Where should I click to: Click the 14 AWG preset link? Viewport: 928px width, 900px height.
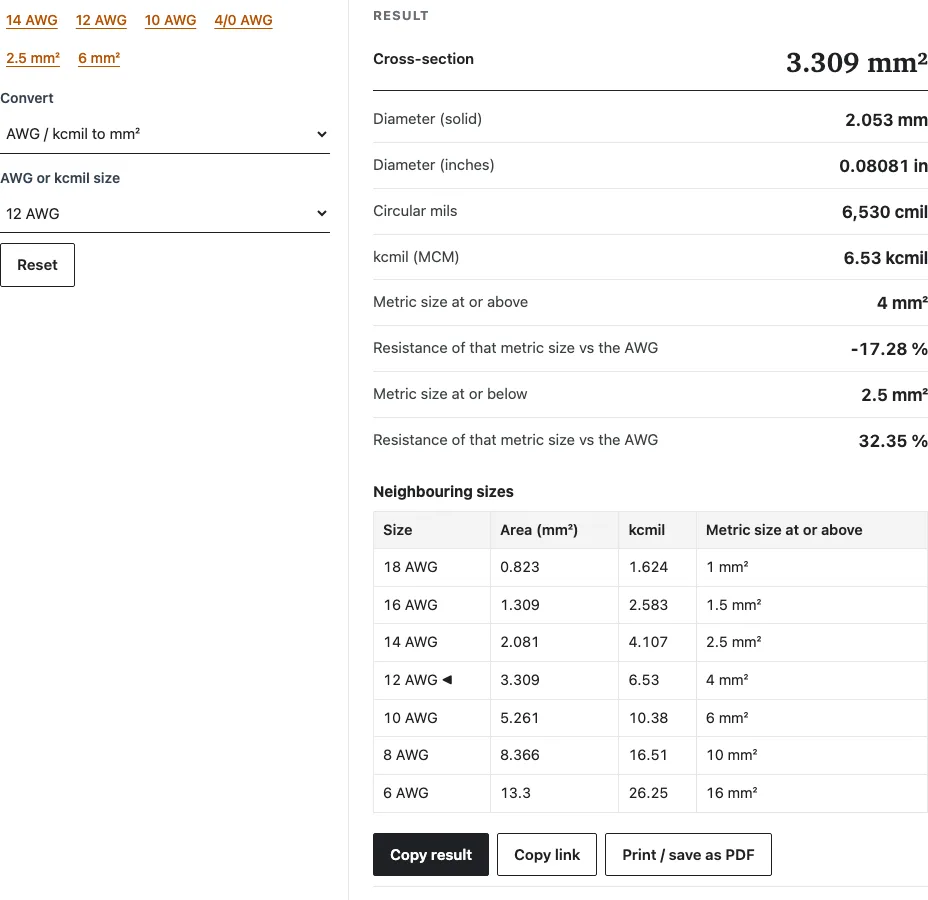(x=32, y=20)
